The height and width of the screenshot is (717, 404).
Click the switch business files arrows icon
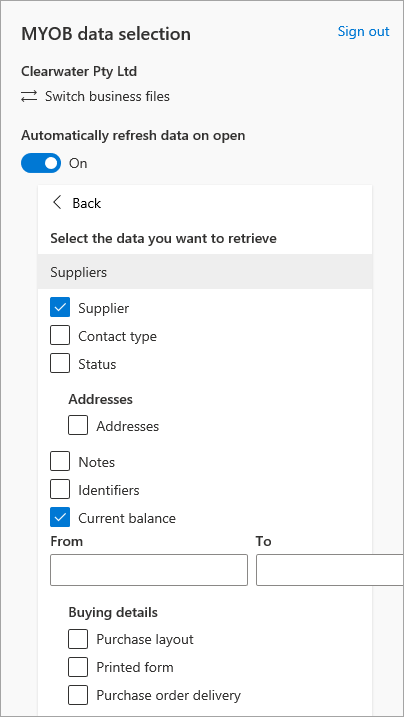coord(29,96)
